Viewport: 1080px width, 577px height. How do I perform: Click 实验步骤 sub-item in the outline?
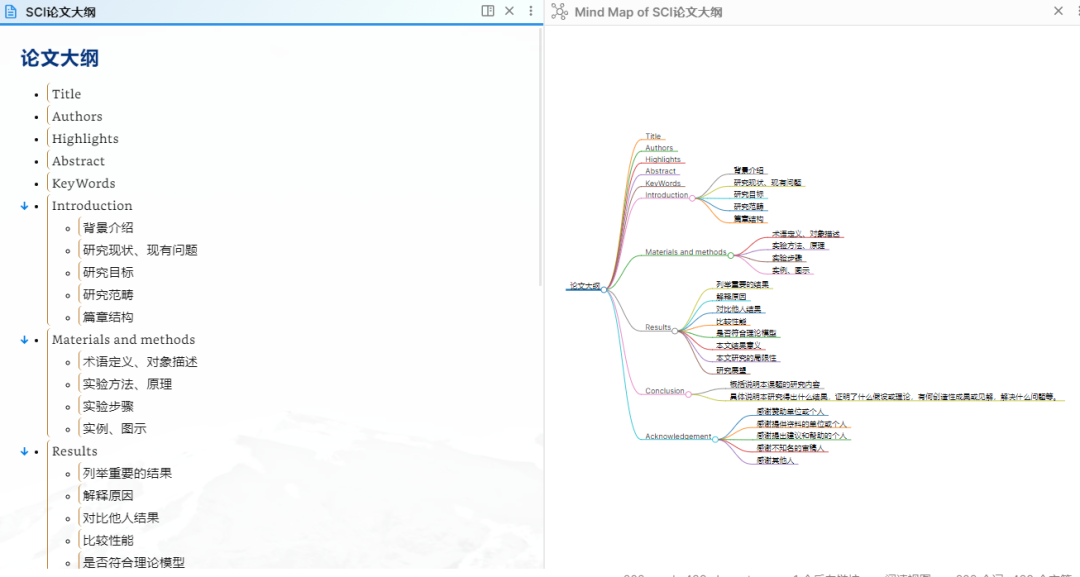click(108, 407)
